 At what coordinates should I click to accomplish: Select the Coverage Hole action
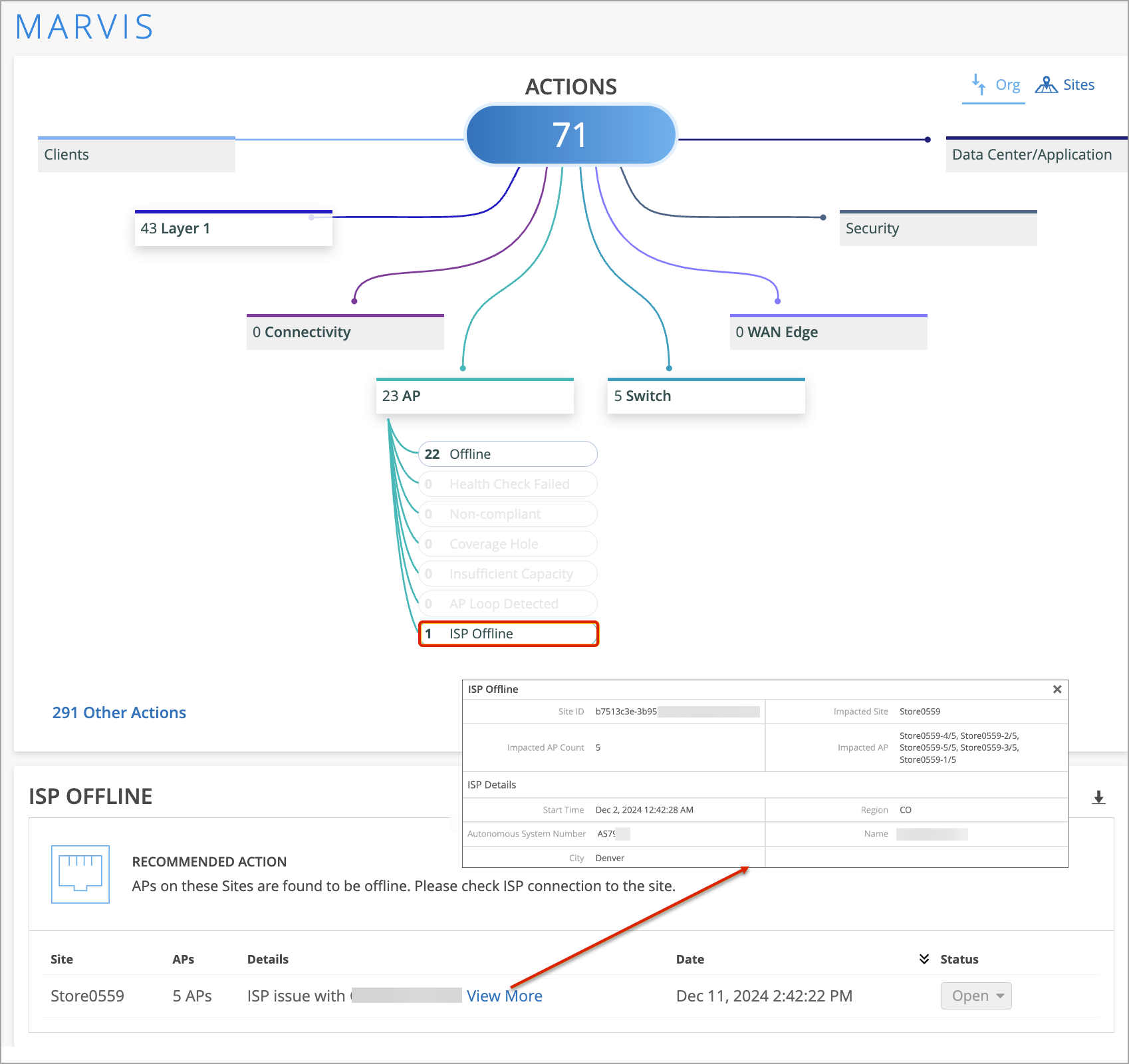coord(508,544)
